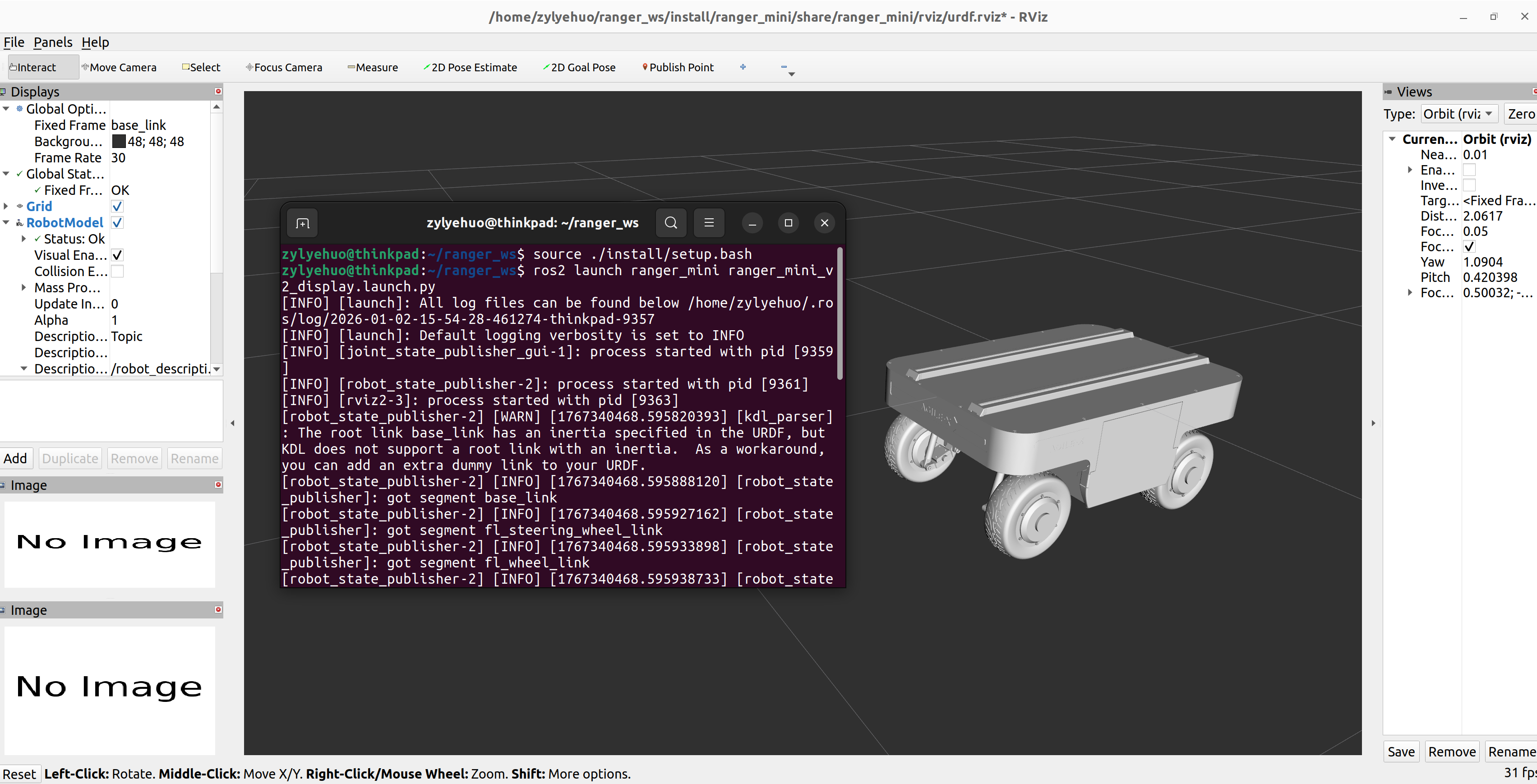This screenshot has height=784, width=1537.
Task: Click the Background color swatch
Action: click(119, 141)
